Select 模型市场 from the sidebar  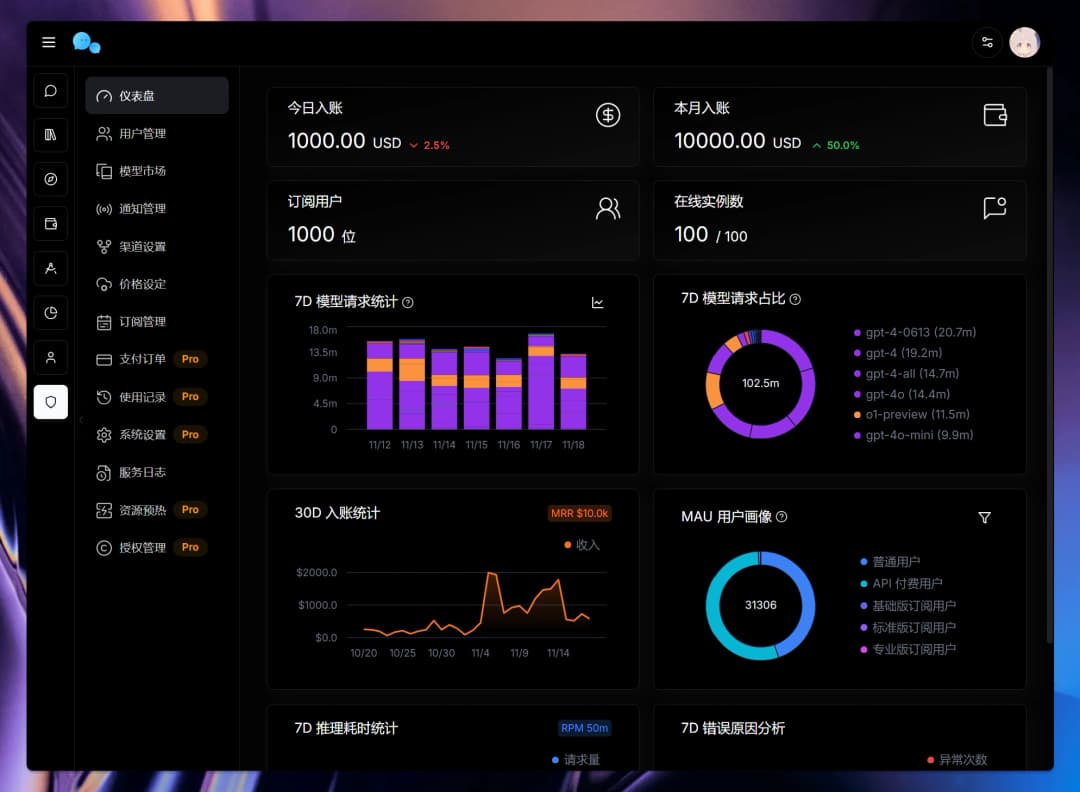[142, 171]
